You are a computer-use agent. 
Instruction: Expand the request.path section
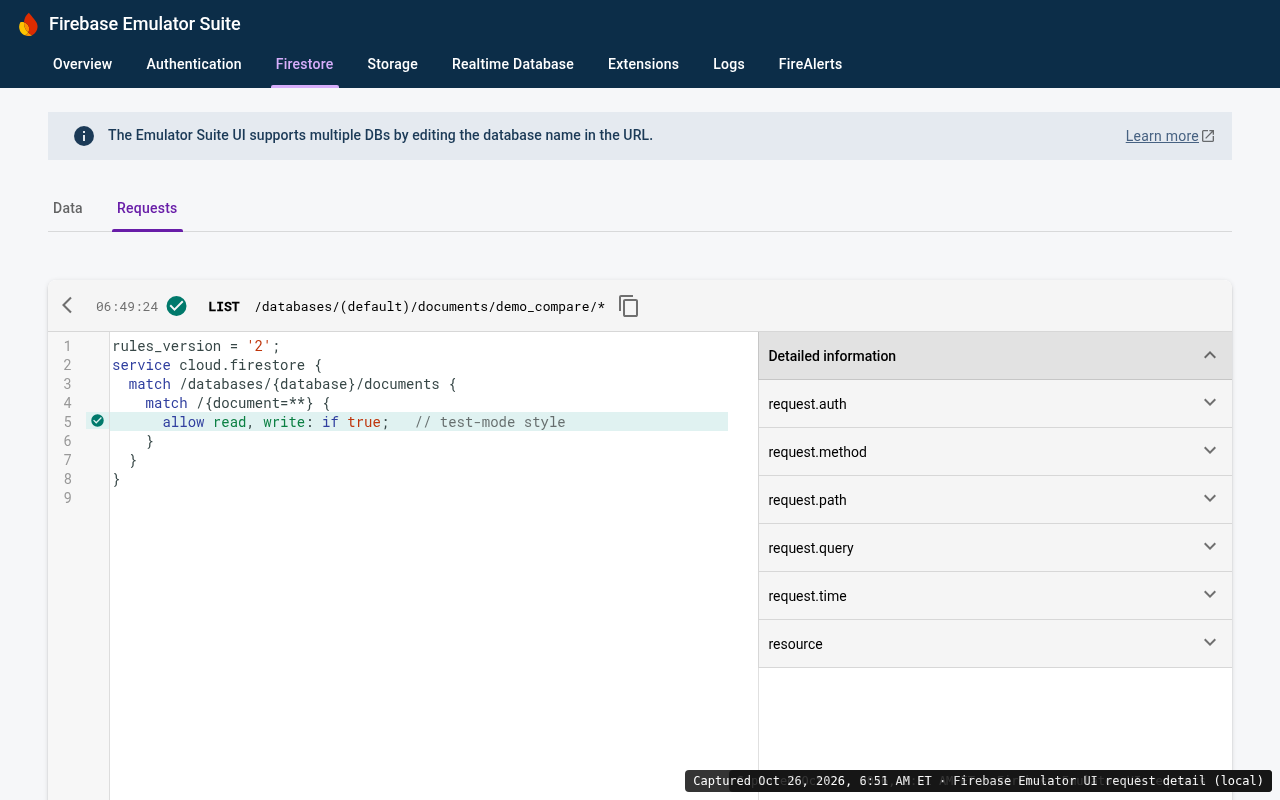pyautogui.click(x=995, y=500)
